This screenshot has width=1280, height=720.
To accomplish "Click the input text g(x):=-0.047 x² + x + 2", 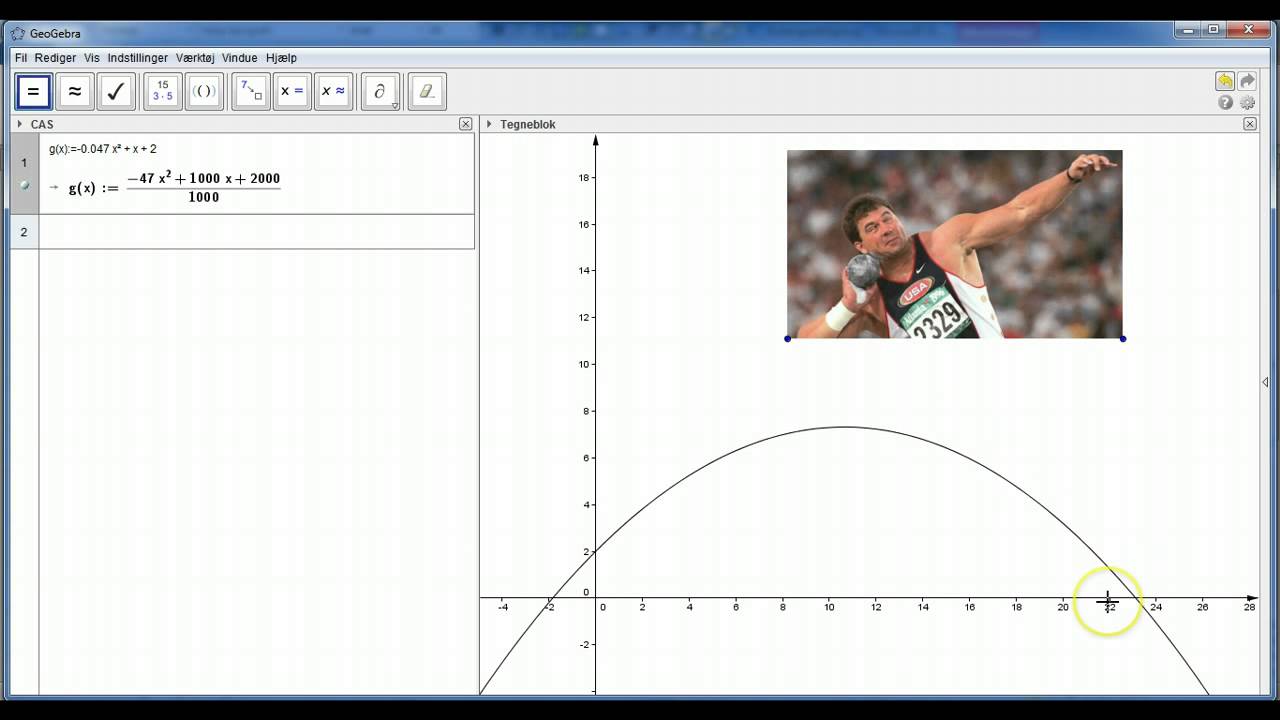I will pos(103,149).
